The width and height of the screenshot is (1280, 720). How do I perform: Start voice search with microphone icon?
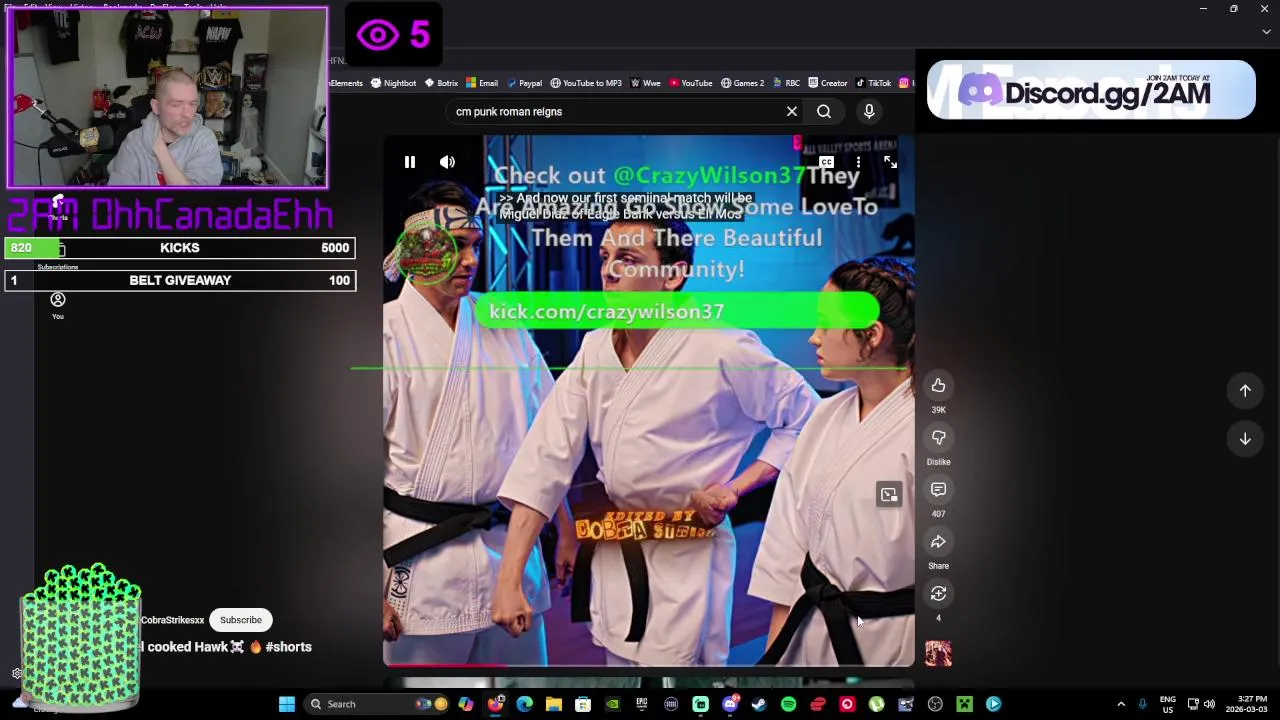click(x=869, y=112)
